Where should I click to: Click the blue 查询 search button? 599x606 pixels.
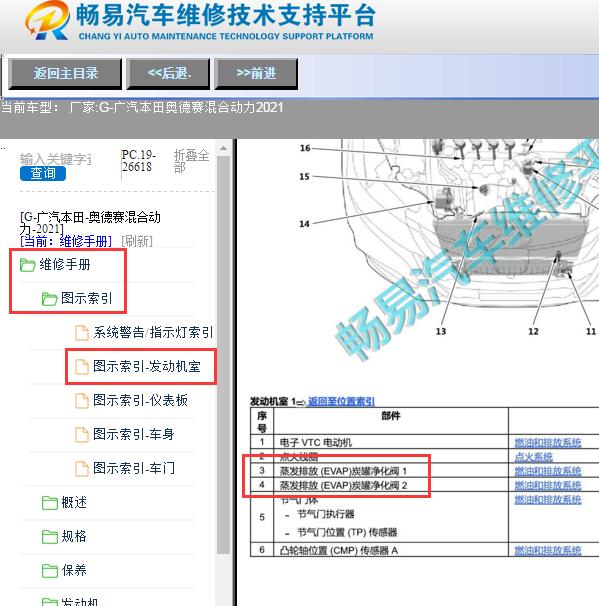43,173
